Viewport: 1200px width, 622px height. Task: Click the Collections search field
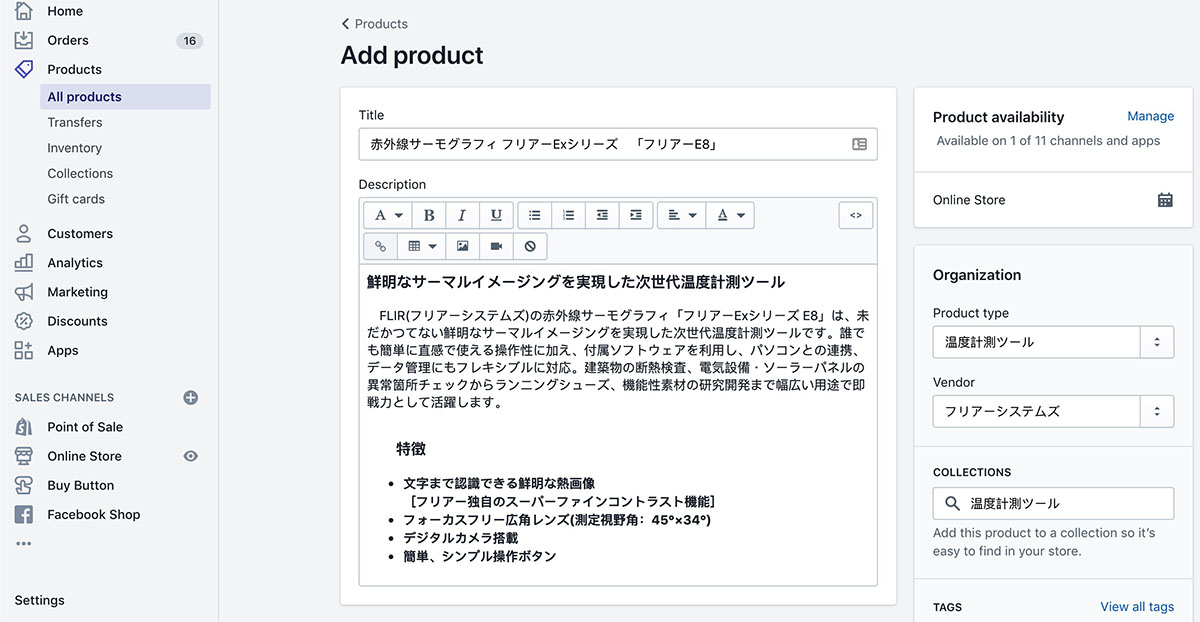pos(1053,503)
